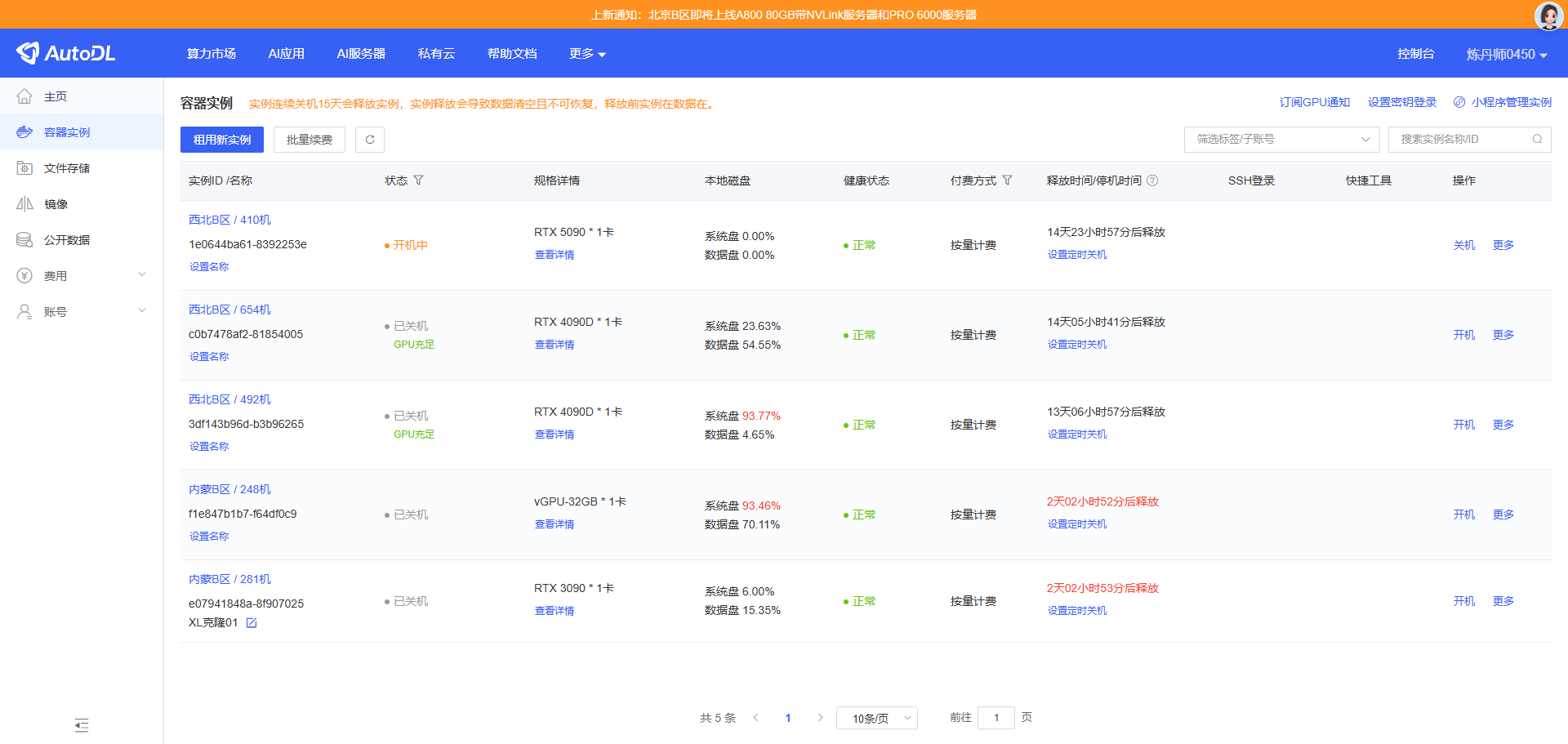1568x744 pixels.
Task: Click the user avatar in top-right corner
Action: pyautogui.click(x=1548, y=15)
